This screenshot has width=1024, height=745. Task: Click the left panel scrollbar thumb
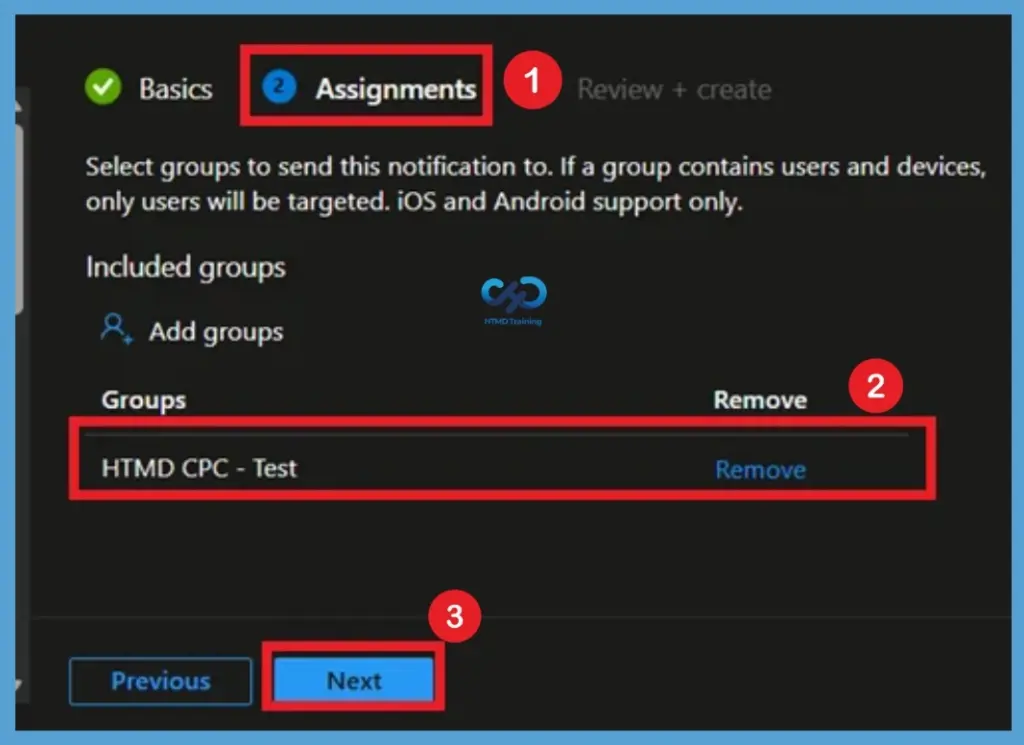coord(20,219)
